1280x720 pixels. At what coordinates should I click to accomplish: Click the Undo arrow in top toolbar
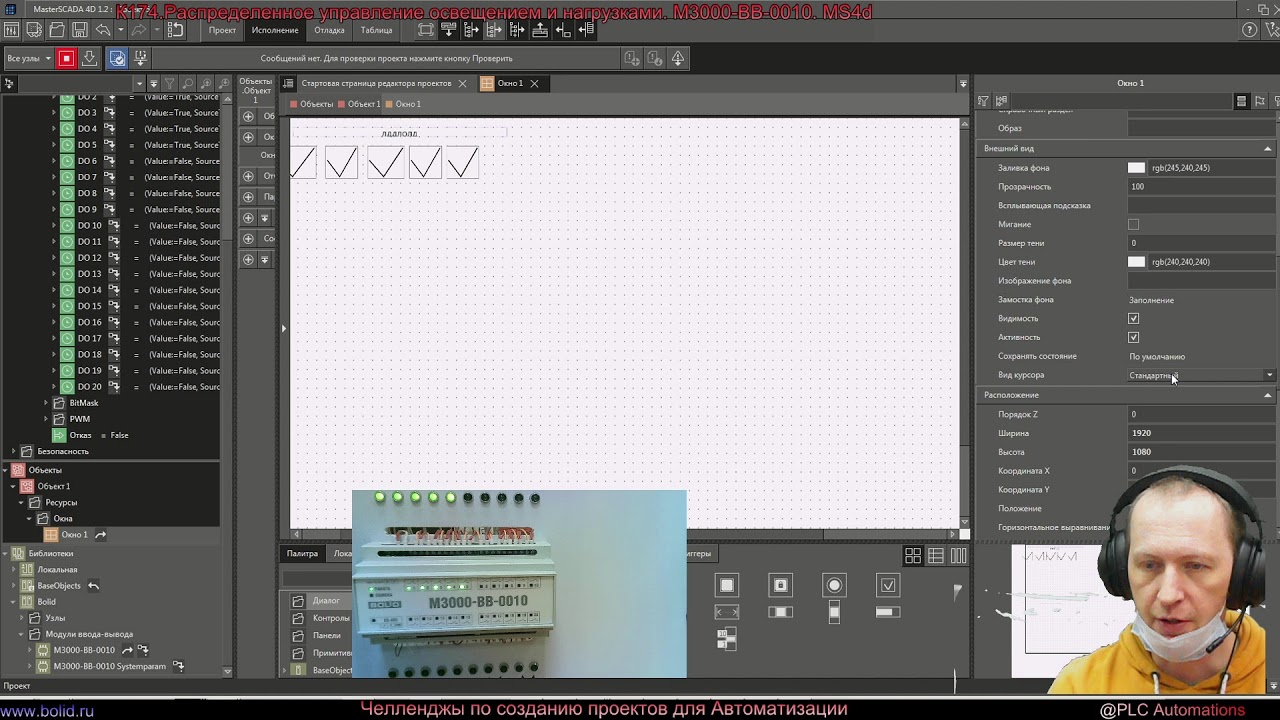[103, 30]
